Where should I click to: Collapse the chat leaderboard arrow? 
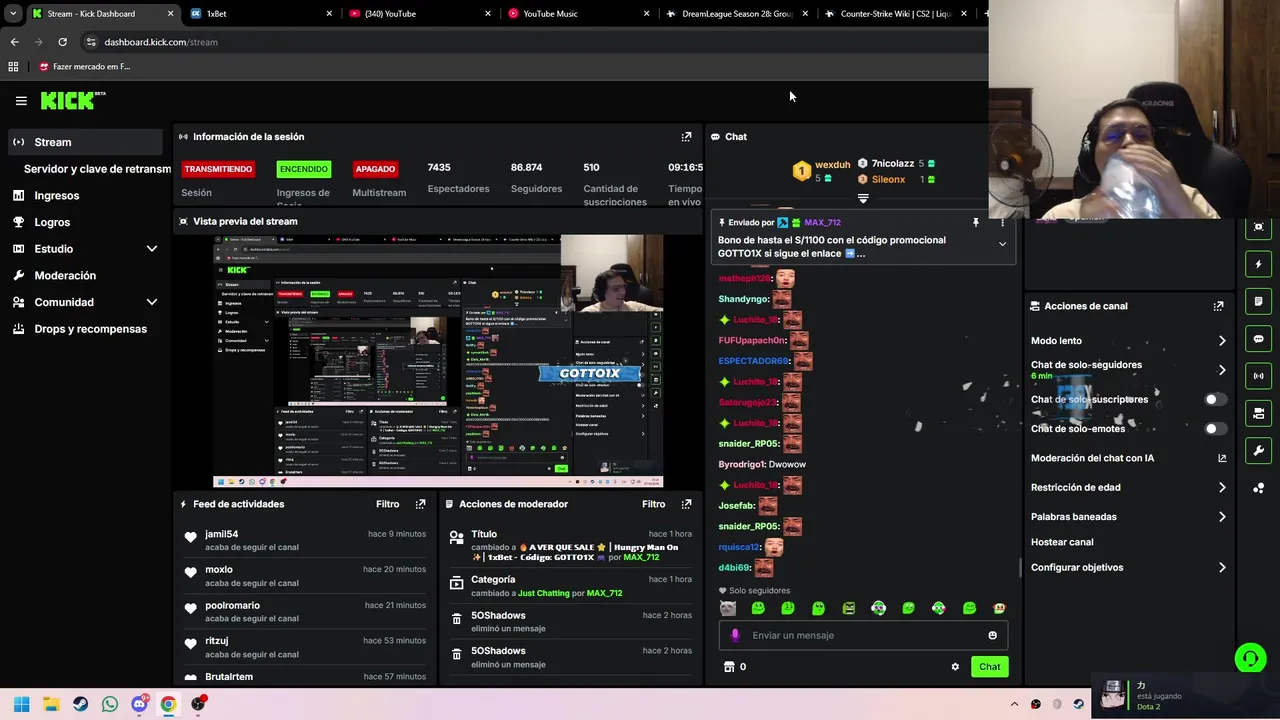(x=863, y=199)
